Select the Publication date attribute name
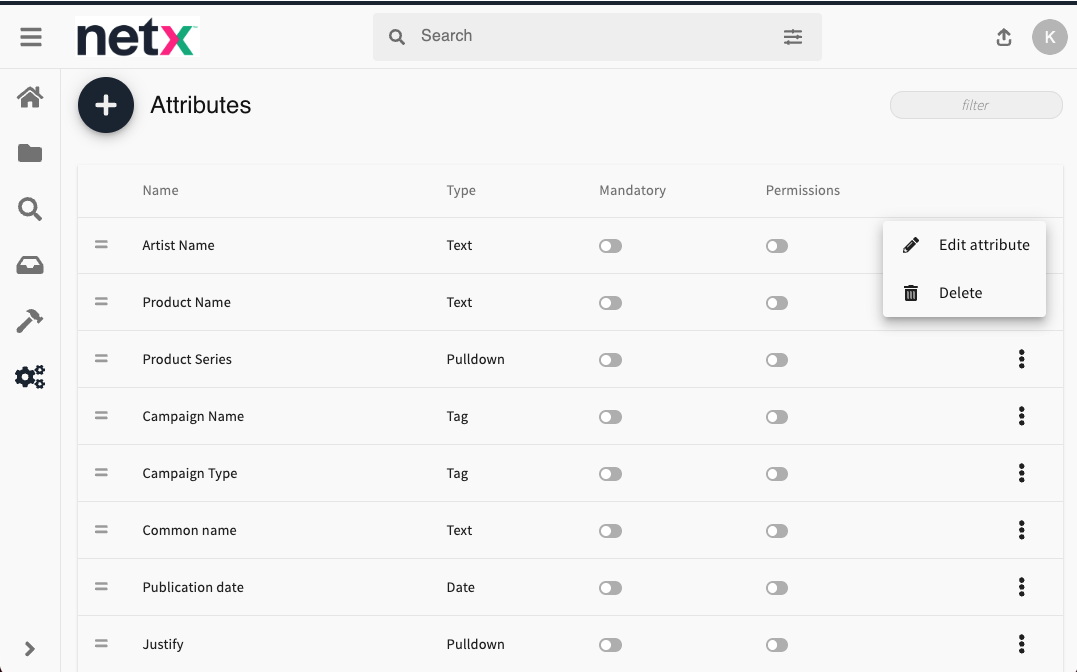Screen dimensions: 1077x672 click(x=193, y=587)
